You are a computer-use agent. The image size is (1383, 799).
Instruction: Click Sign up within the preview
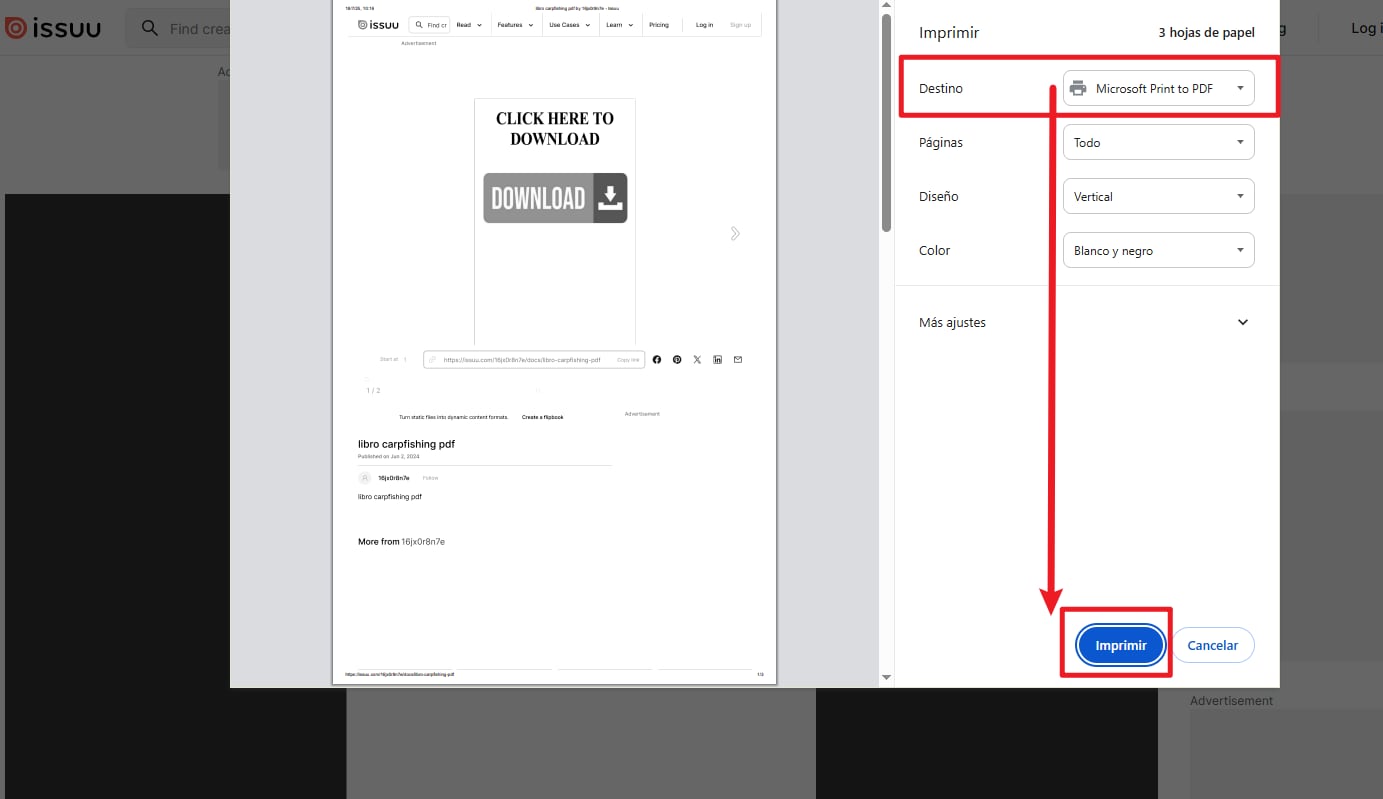tap(741, 24)
